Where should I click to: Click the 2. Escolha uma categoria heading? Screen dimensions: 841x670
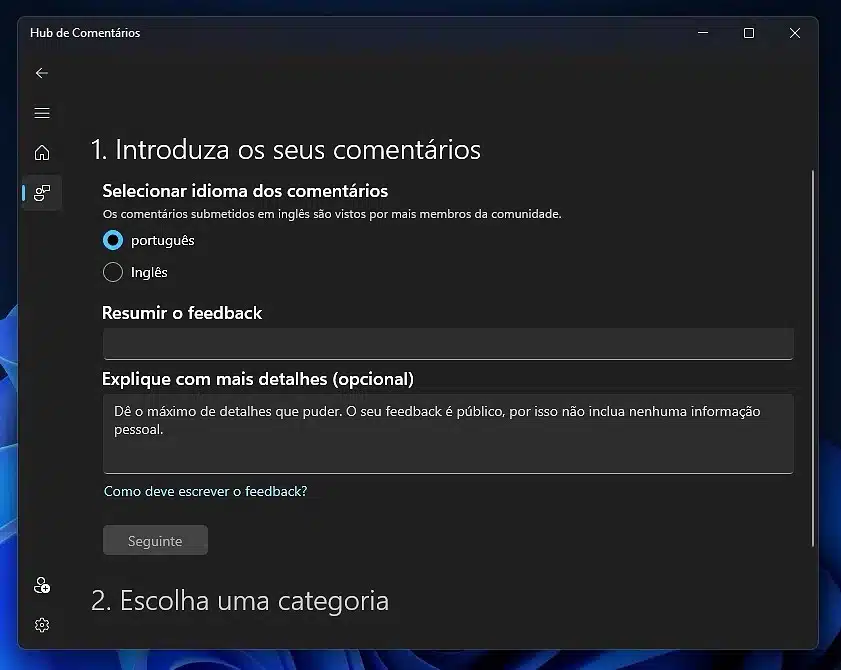click(240, 600)
